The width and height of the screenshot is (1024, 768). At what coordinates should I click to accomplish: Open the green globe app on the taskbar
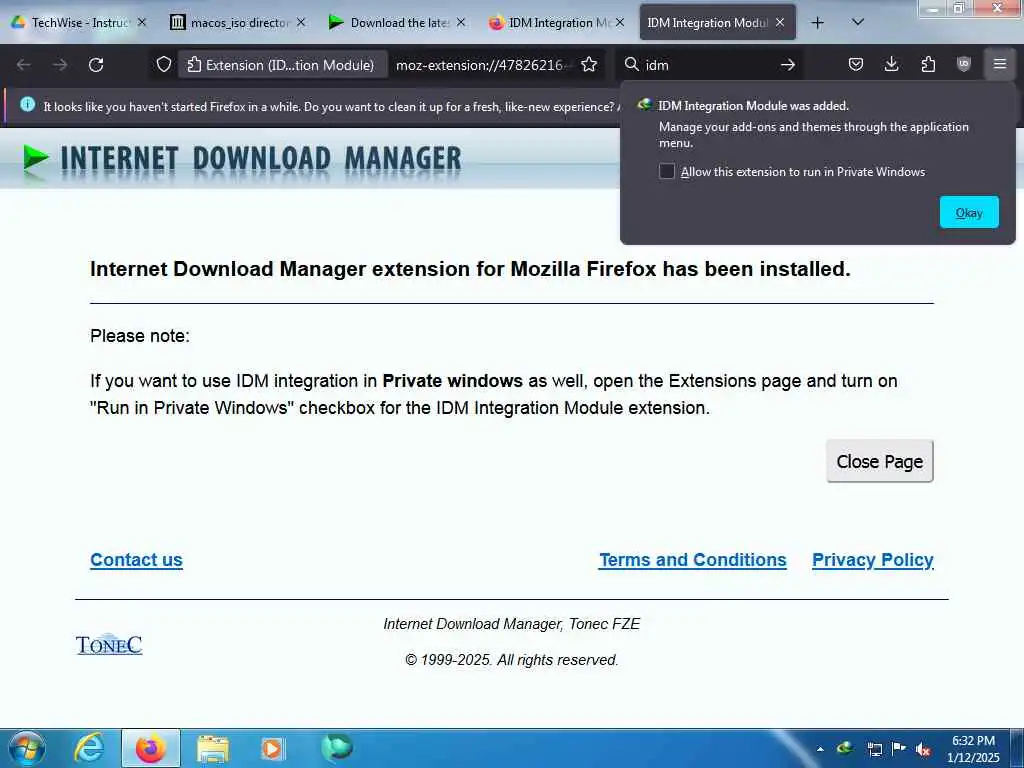point(337,747)
